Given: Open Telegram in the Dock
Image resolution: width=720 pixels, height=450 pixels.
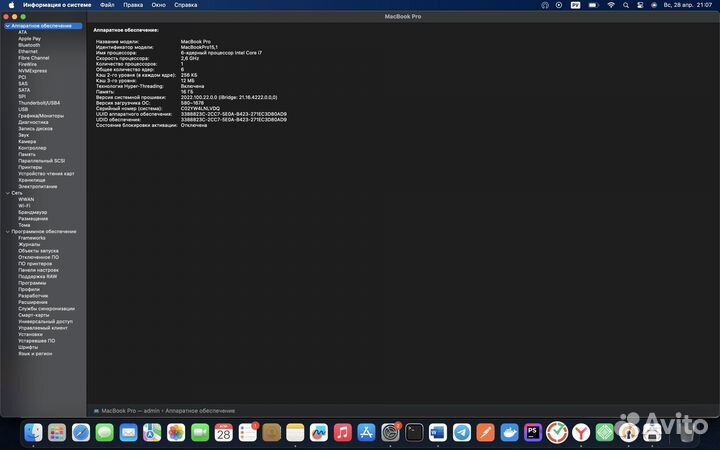Looking at the screenshot, I should [462, 432].
